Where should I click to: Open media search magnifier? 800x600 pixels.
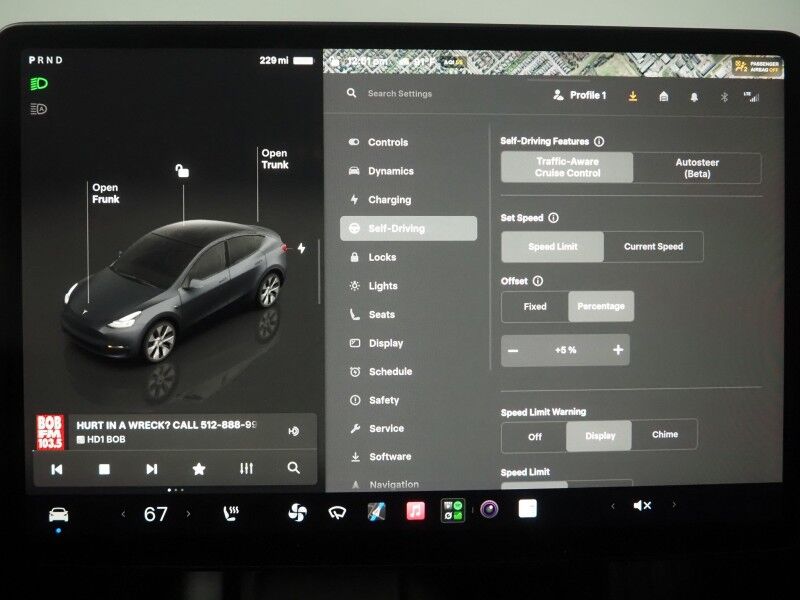coord(293,467)
